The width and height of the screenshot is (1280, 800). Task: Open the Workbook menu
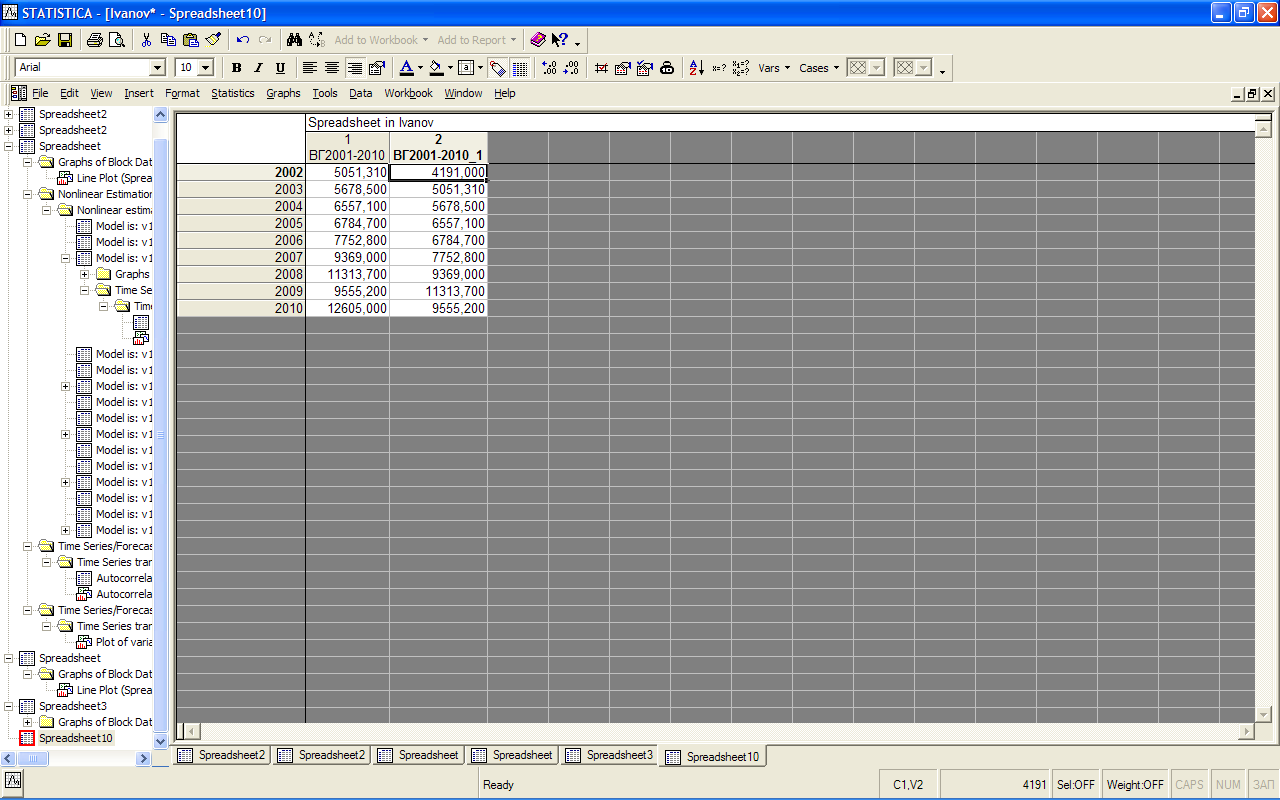408,93
